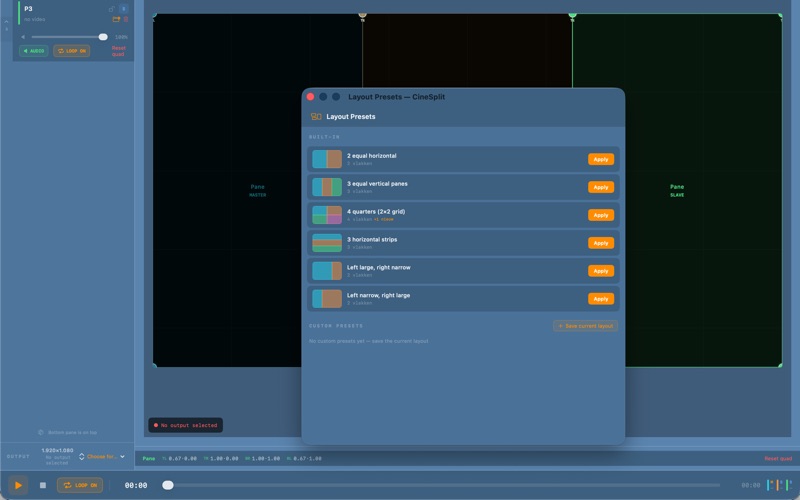Toggle LOOP ON in the P3 panel
This screenshot has height=500, width=800.
tap(71, 51)
